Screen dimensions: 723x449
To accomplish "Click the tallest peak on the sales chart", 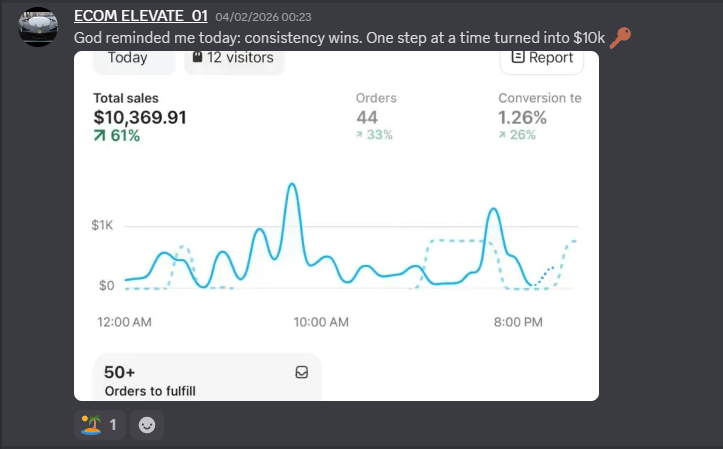I will click(x=291, y=186).
